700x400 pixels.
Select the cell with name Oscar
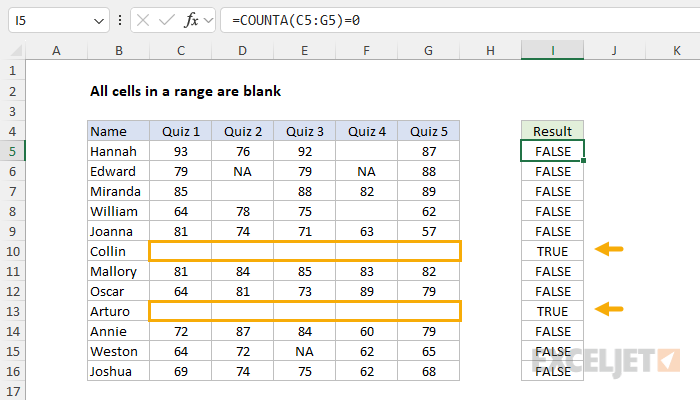pyautogui.click(x=119, y=291)
